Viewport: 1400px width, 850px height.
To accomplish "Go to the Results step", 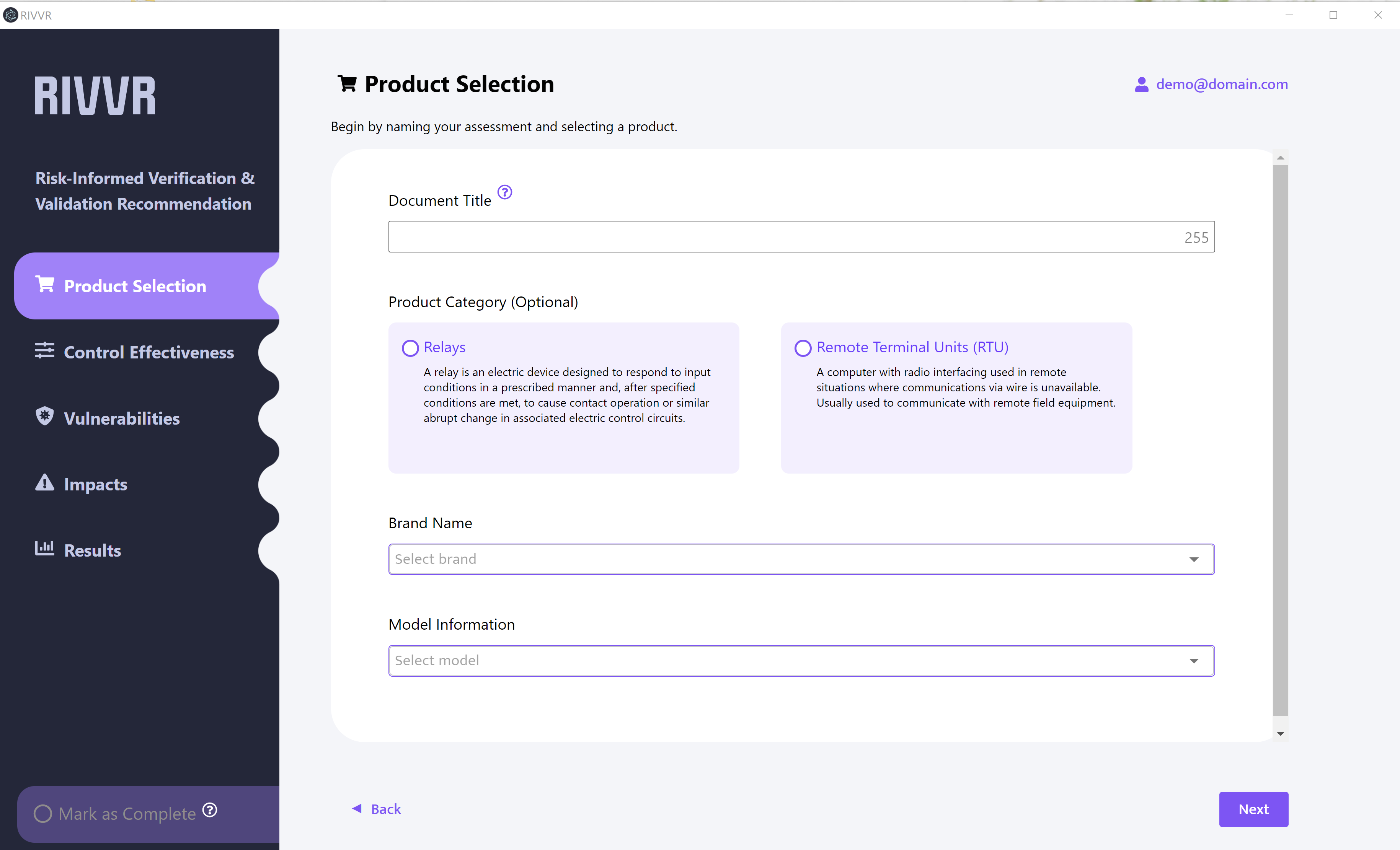I will 147,550.
